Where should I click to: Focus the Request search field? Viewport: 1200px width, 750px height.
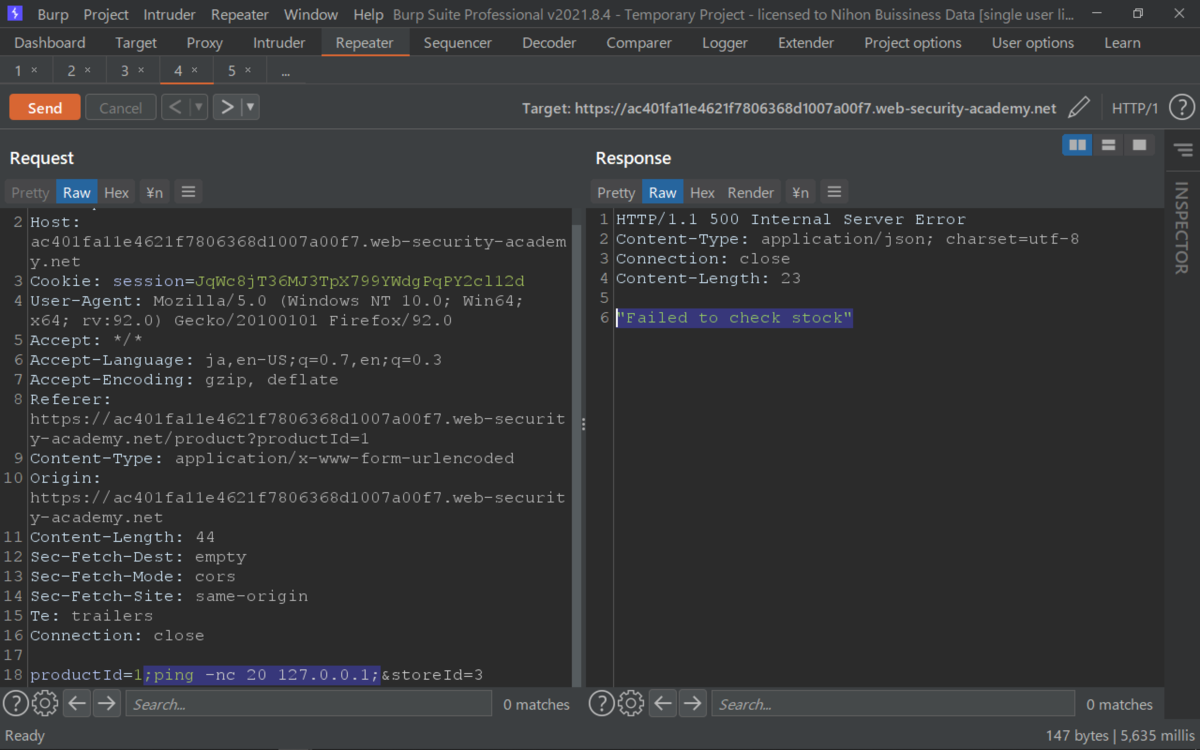[309, 704]
